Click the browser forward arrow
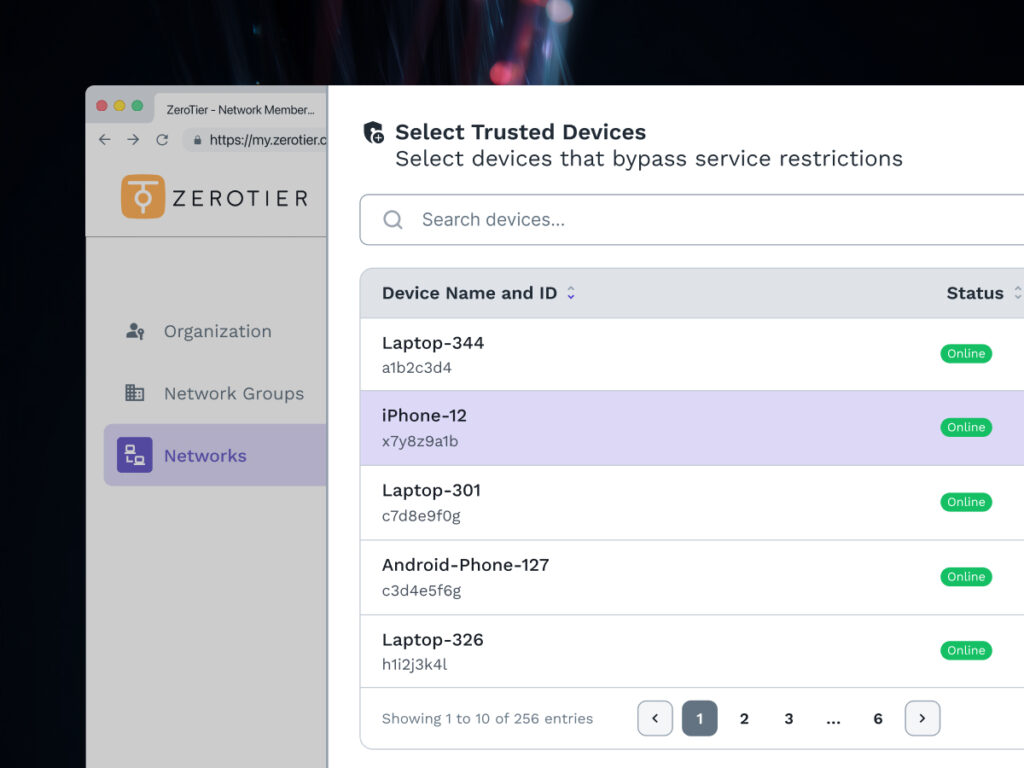Screen dimensions: 1024x768 [133, 140]
